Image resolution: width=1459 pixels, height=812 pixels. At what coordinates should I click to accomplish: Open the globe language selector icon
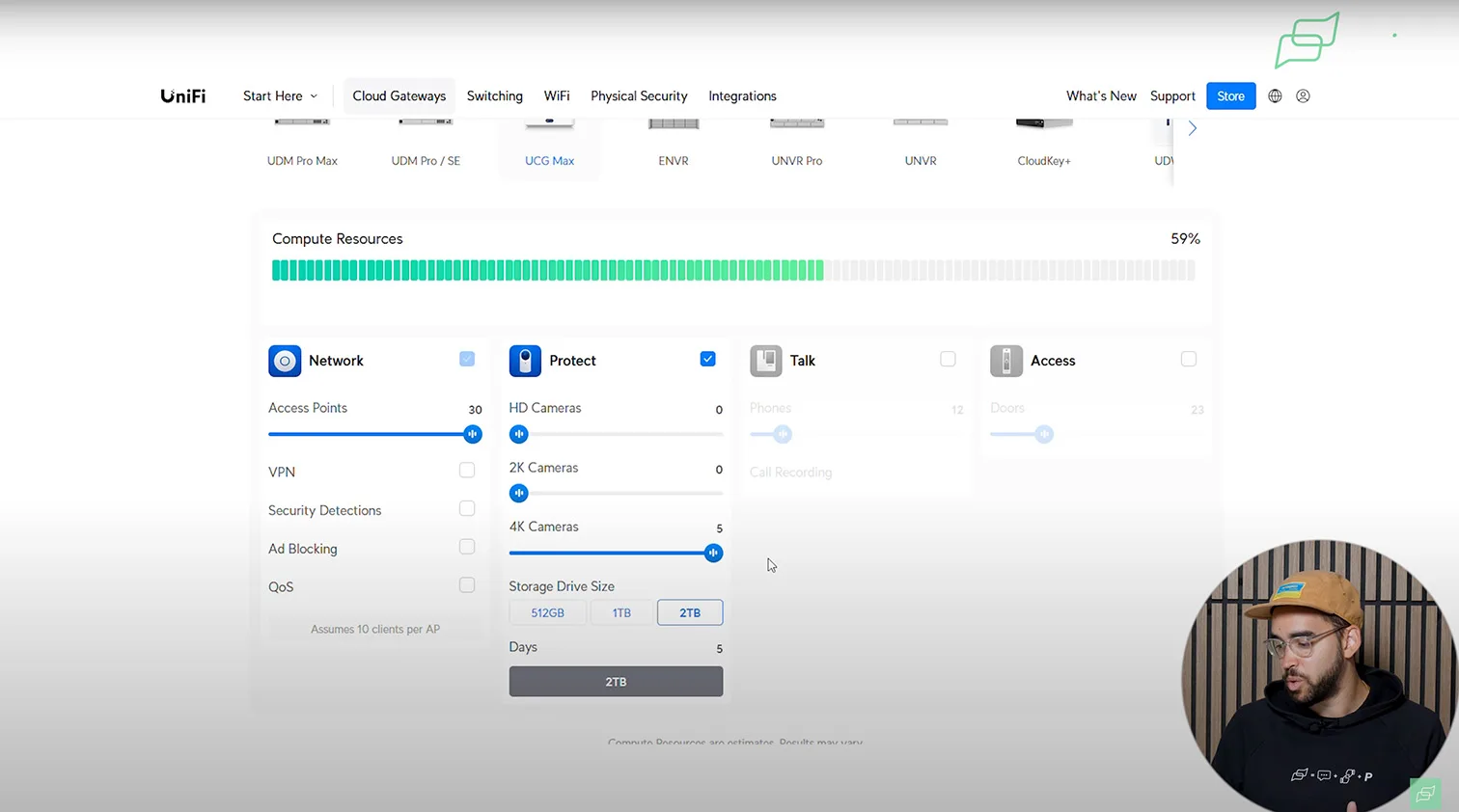[1275, 96]
